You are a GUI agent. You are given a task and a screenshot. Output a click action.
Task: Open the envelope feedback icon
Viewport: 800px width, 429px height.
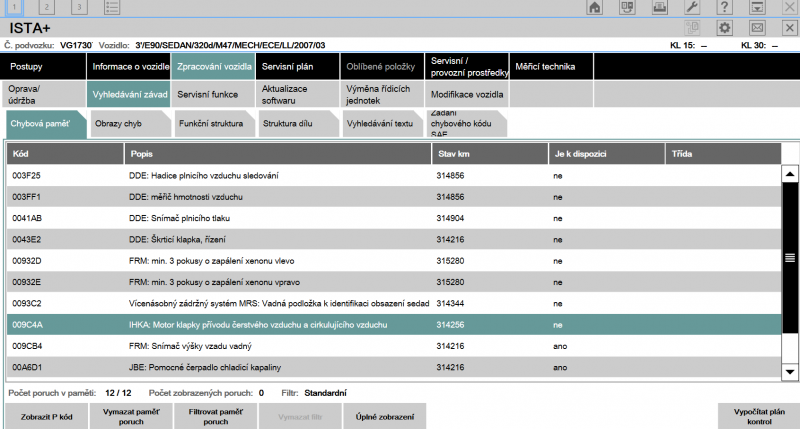click(x=757, y=28)
